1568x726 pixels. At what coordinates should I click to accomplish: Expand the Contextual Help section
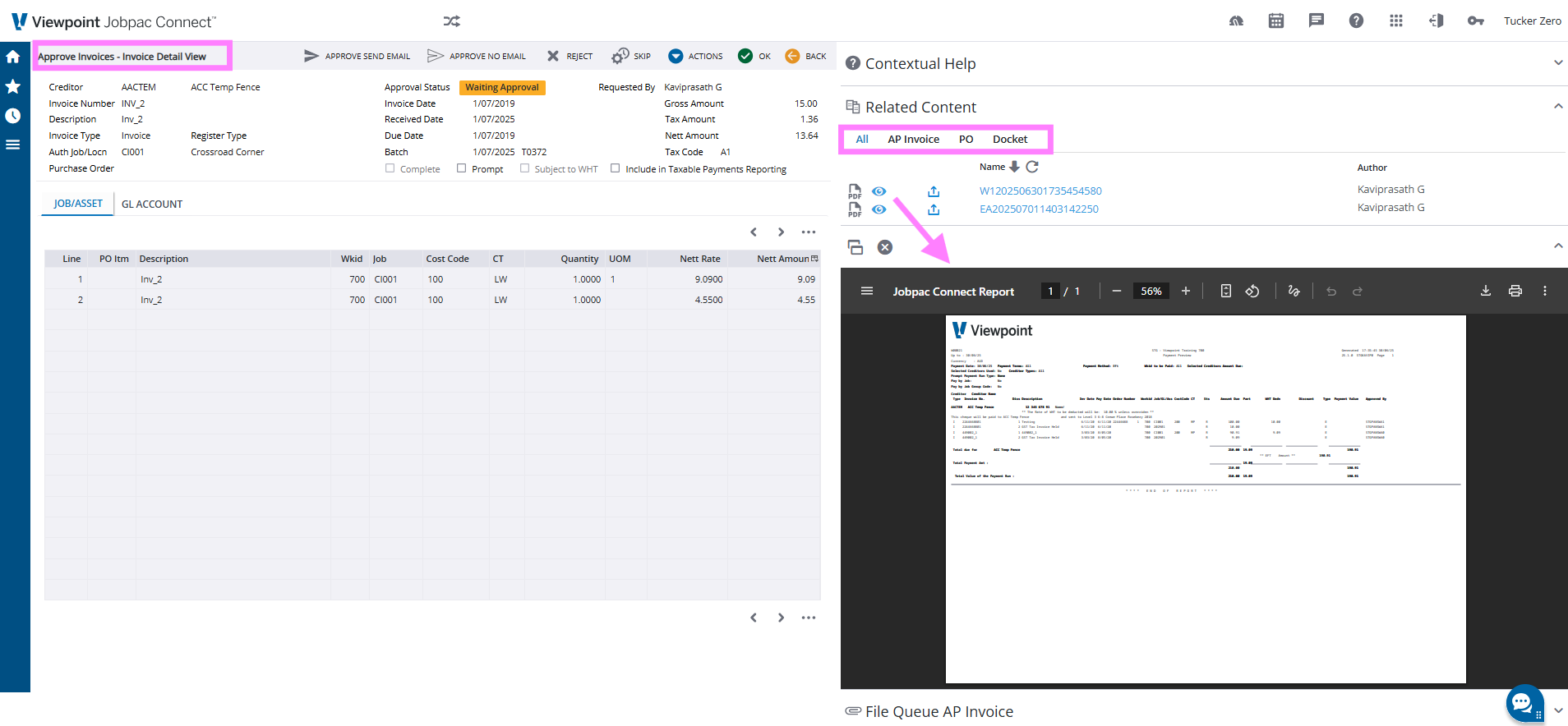(1558, 62)
